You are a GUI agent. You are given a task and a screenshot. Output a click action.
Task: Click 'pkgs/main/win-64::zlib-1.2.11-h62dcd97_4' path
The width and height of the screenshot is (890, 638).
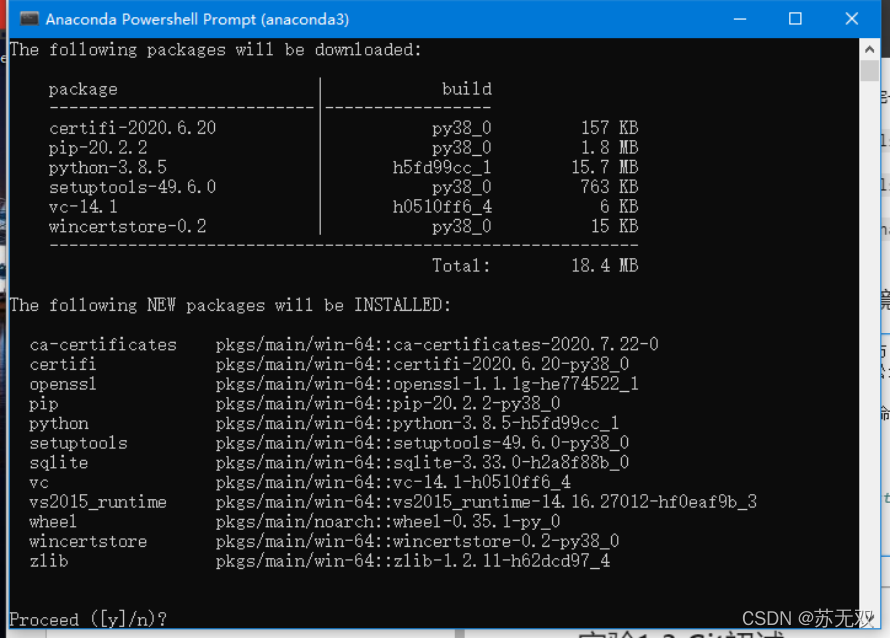(413, 561)
